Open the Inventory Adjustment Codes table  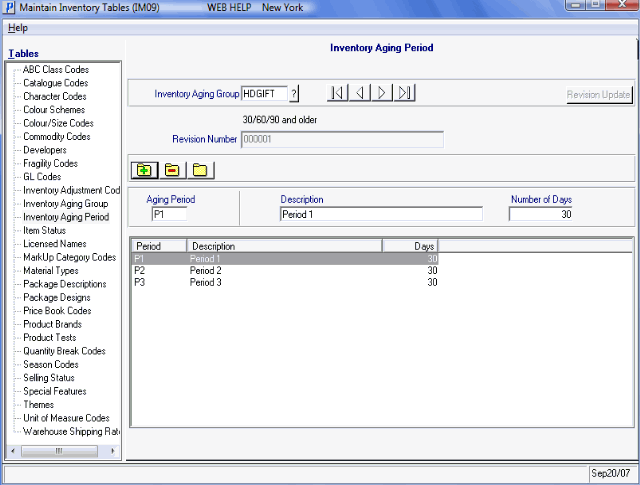[x=71, y=190]
